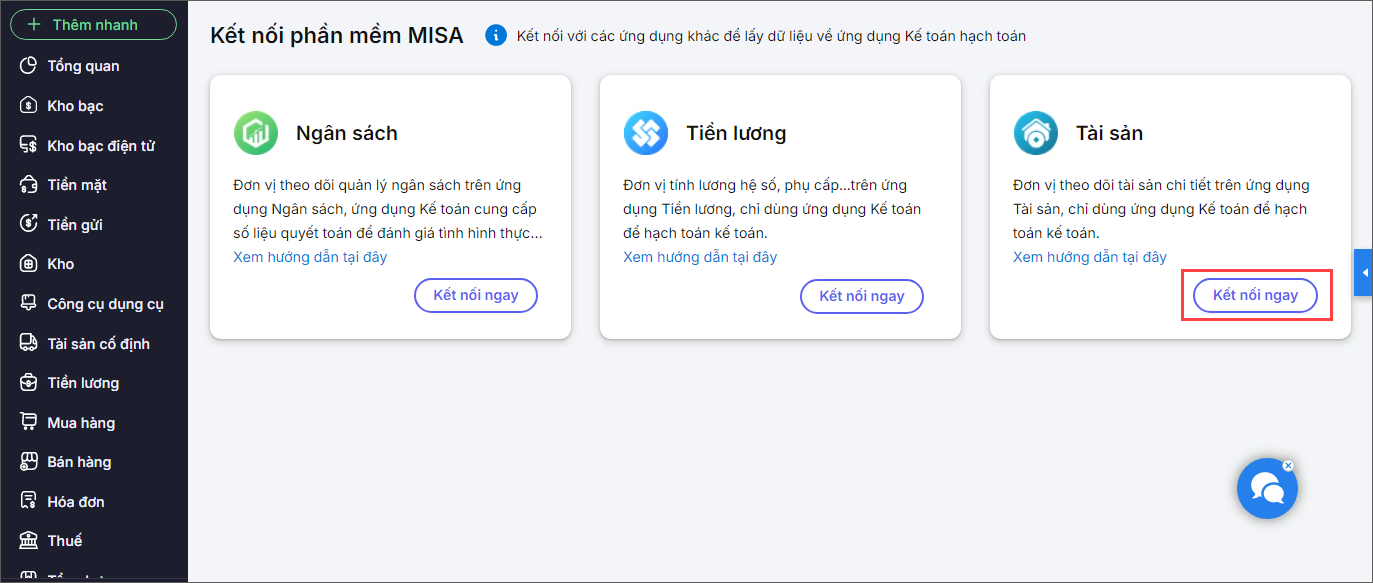1373x583 pixels.
Task: Click the Công cụ dụng cụ icon
Action: [29, 304]
